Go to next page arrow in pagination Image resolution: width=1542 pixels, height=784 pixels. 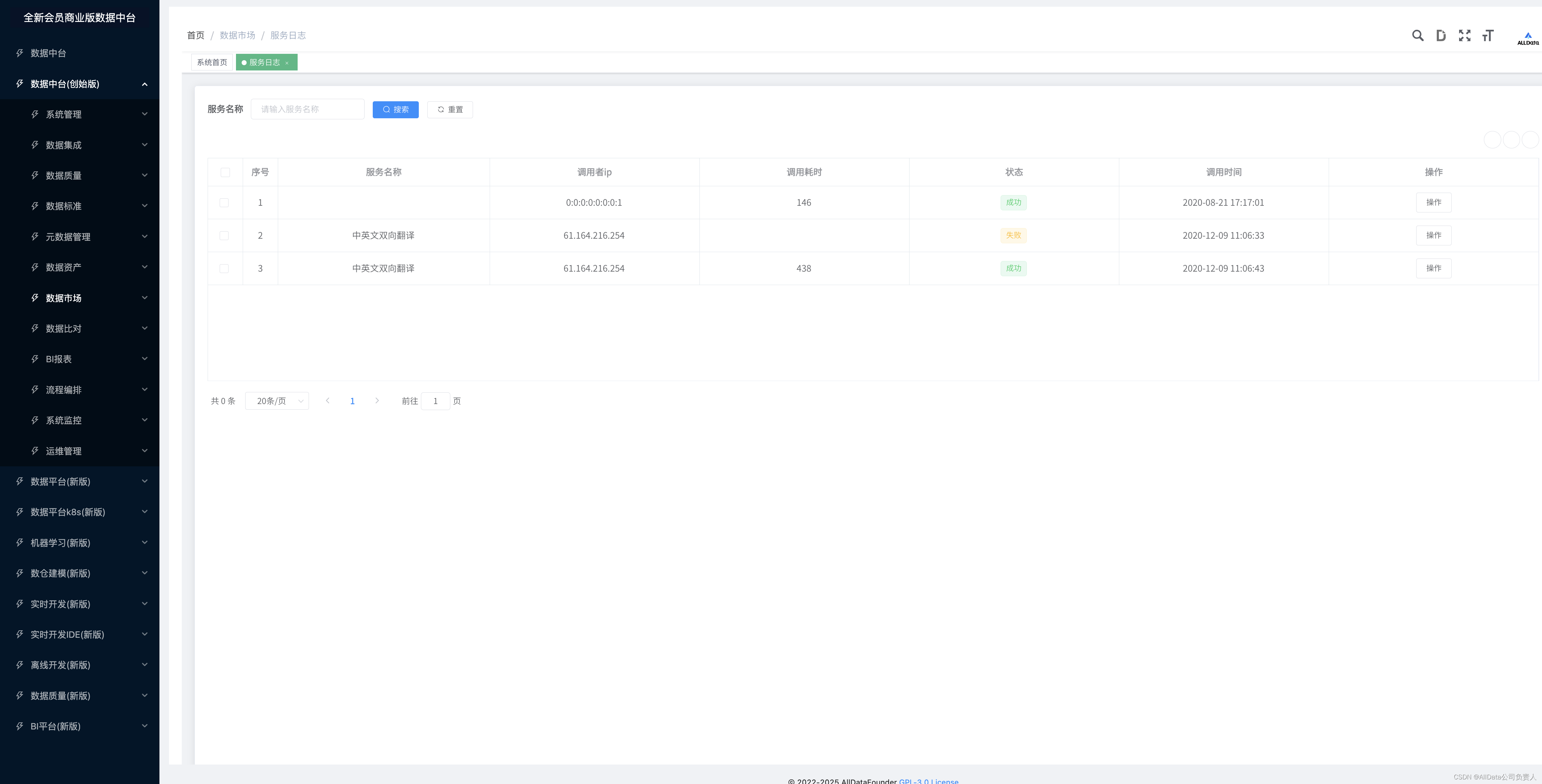pos(377,401)
